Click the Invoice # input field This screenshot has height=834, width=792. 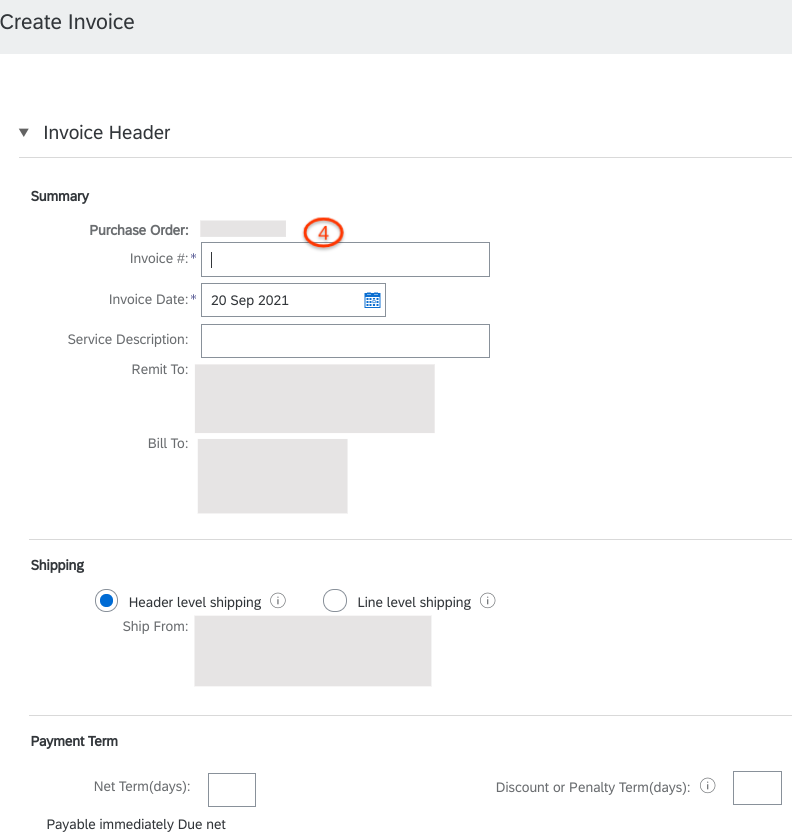pyautogui.click(x=345, y=260)
